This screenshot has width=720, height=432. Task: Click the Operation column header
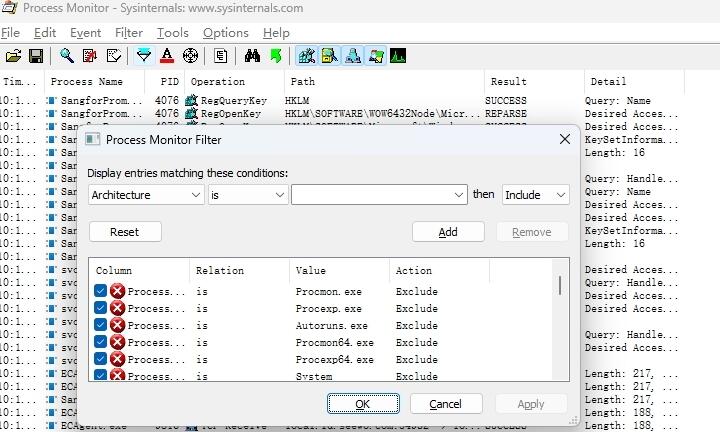[235, 82]
